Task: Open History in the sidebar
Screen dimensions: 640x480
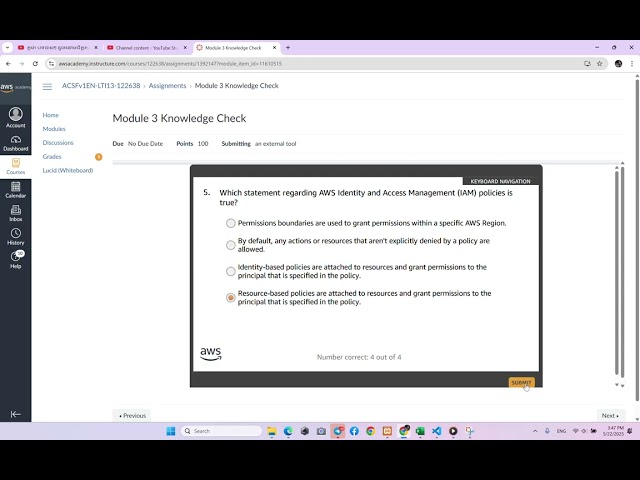Action: [16, 237]
